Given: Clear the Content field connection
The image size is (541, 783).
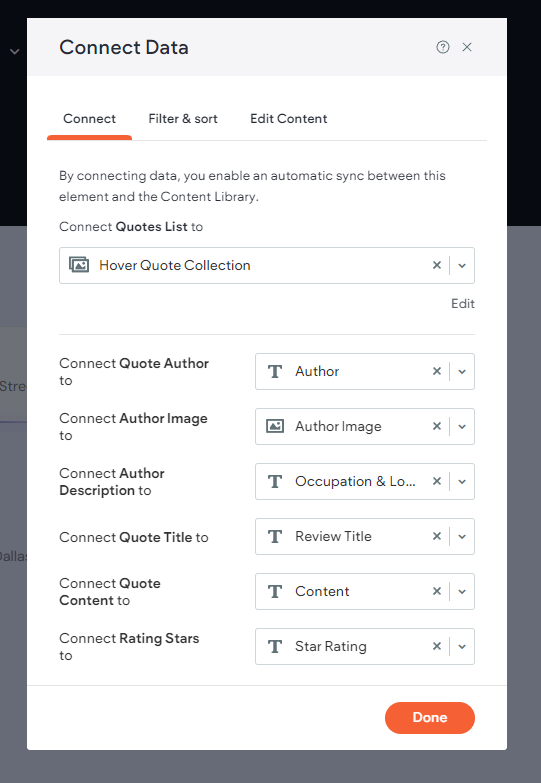Looking at the screenshot, I should click(x=437, y=591).
